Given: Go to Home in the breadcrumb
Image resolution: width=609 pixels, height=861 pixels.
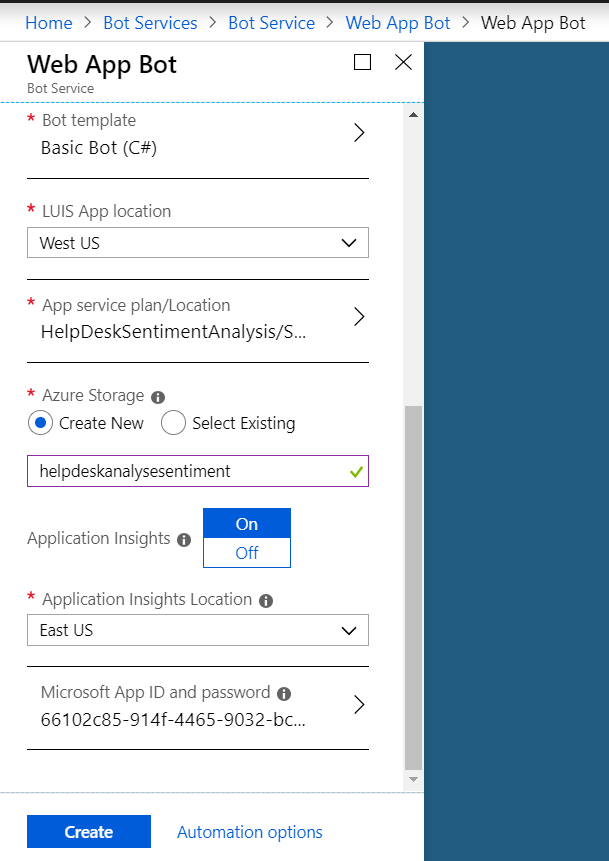Looking at the screenshot, I should click(49, 23).
